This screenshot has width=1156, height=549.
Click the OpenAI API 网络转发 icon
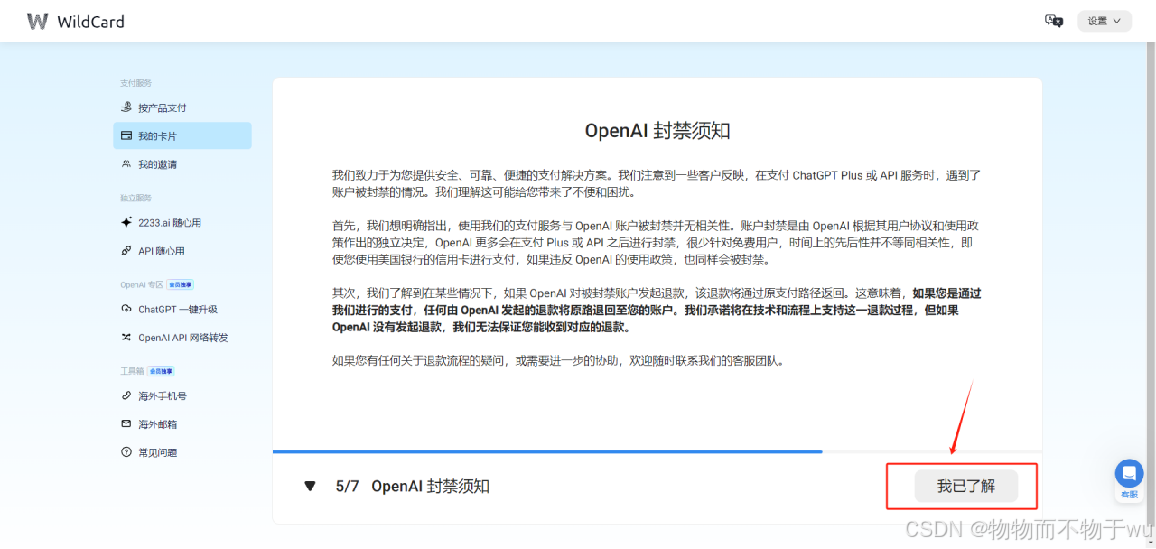(x=126, y=338)
